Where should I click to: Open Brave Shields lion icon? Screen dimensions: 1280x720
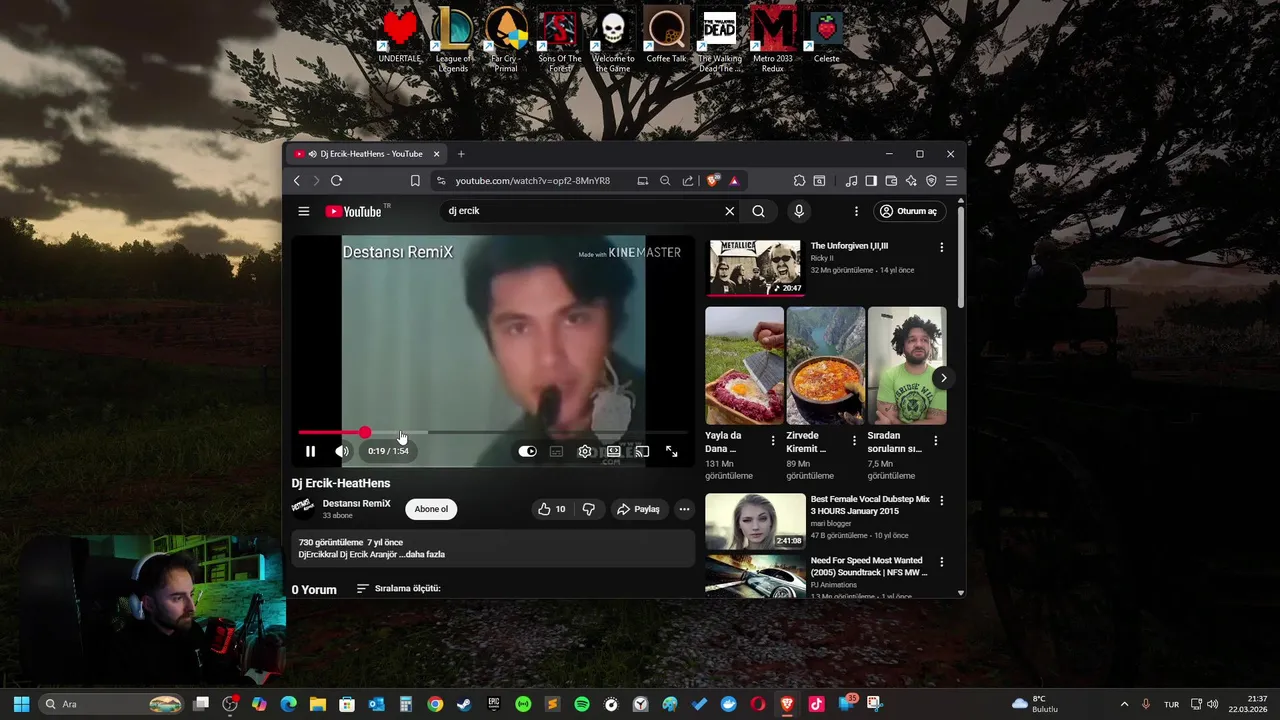click(713, 181)
